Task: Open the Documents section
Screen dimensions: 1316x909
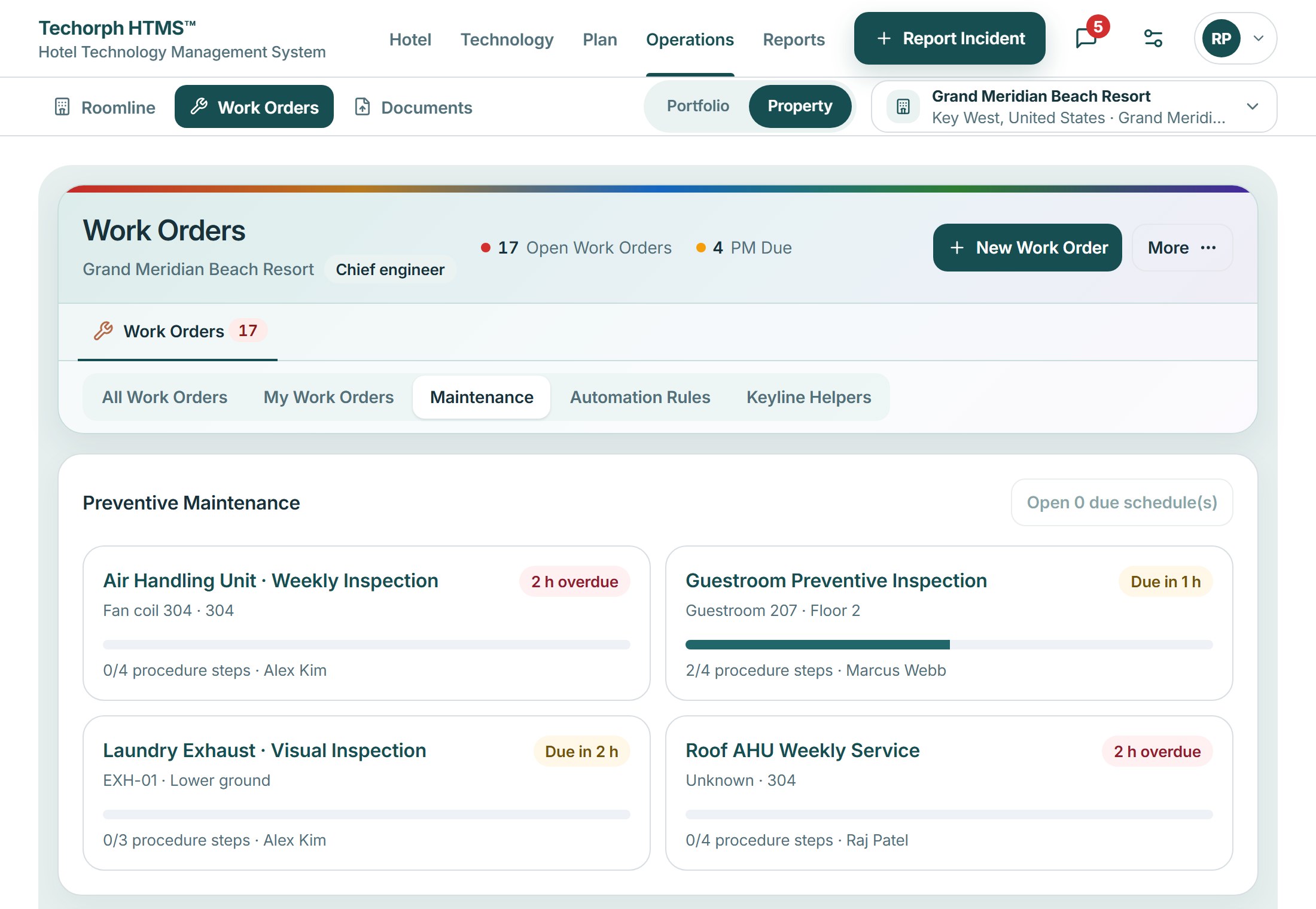Action: click(413, 107)
